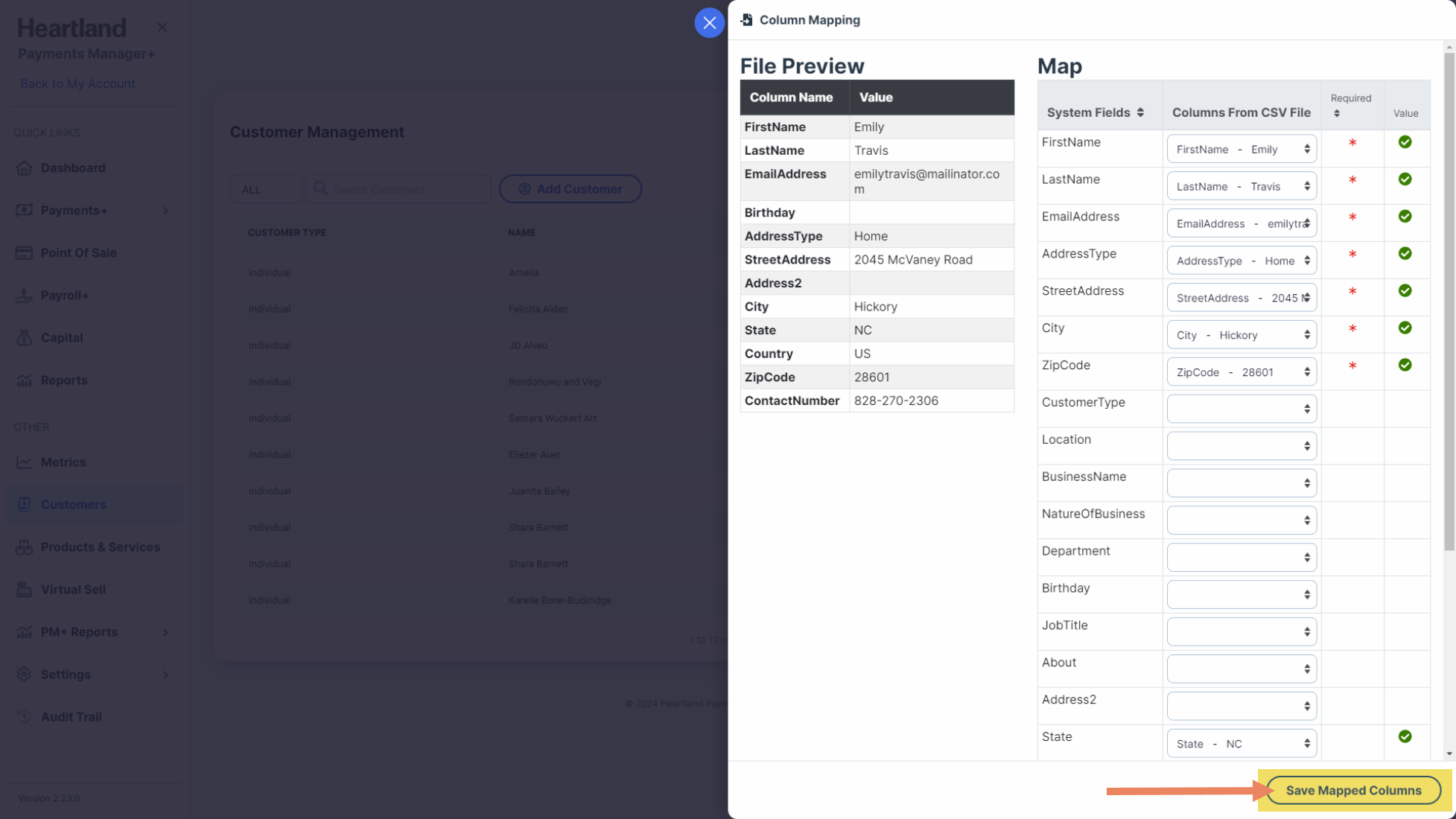Expand the PM+ Reports submenu chevron

(165, 632)
